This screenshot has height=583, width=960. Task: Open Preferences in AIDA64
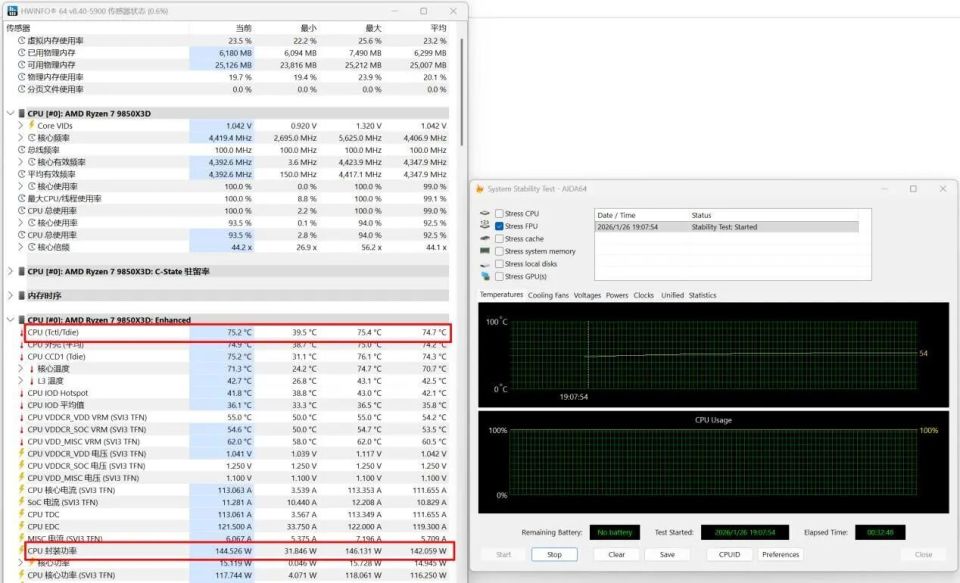coord(781,554)
